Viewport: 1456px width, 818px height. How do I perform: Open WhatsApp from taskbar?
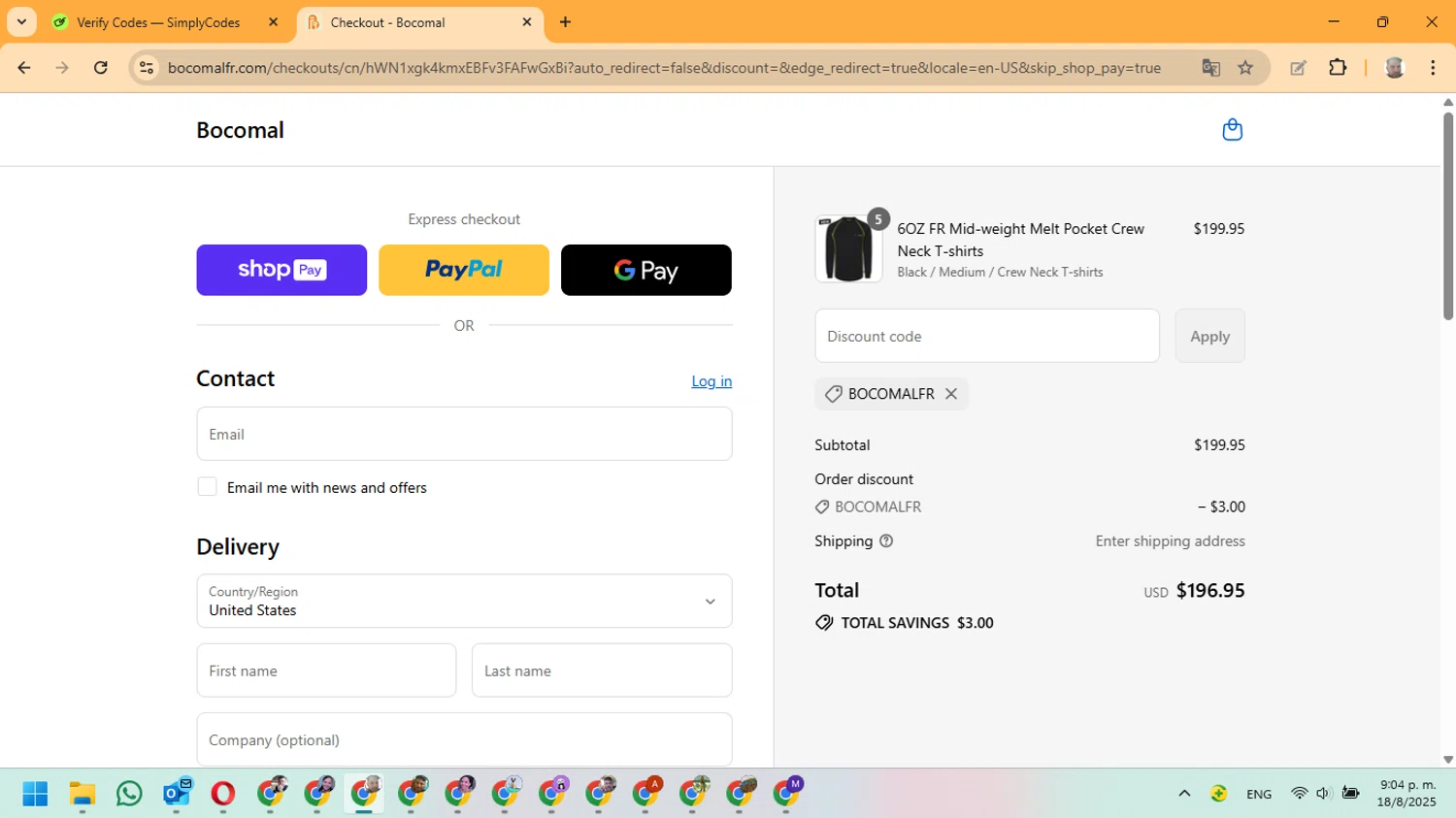tap(129, 794)
